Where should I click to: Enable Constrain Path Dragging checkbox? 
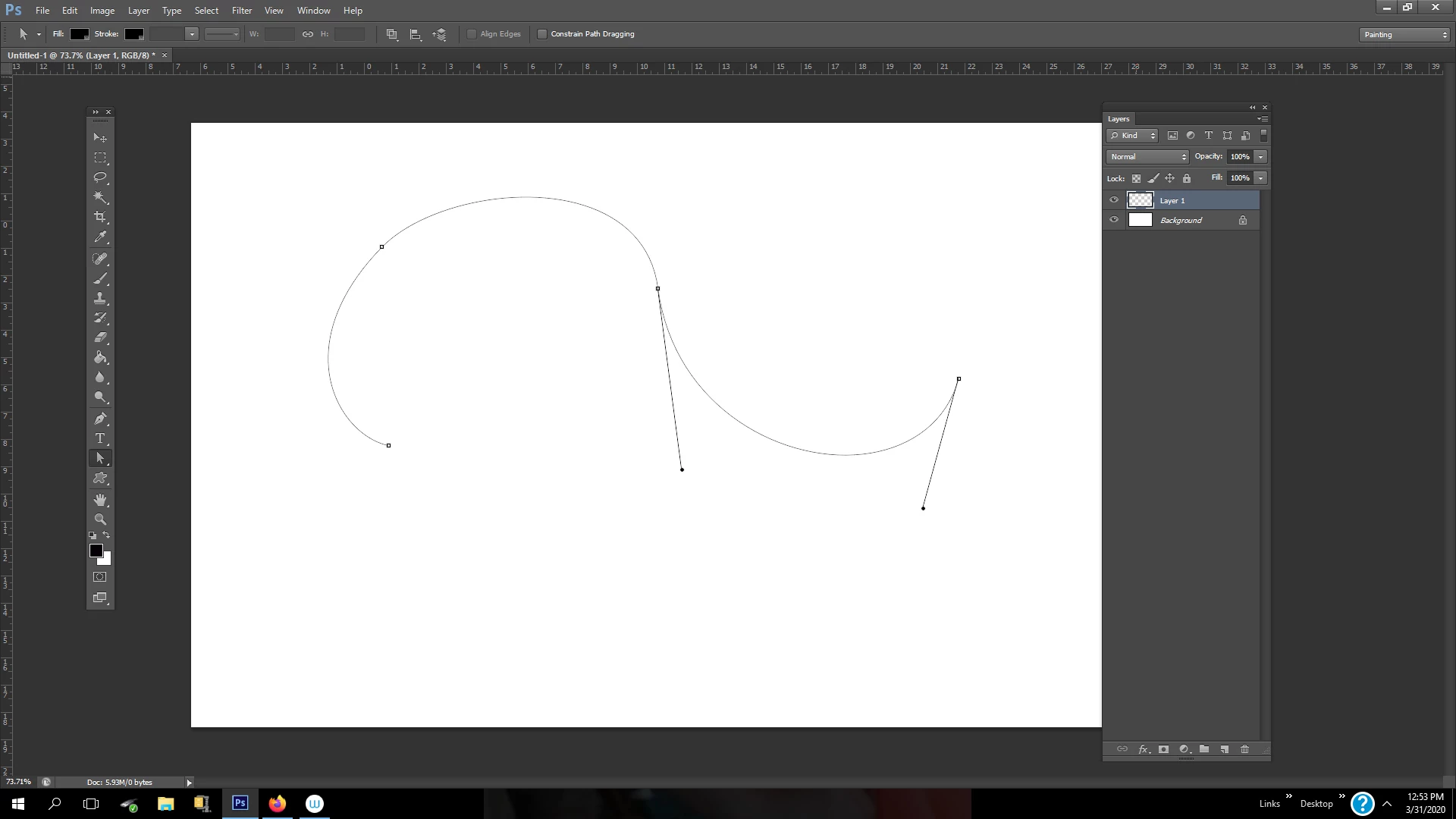pyautogui.click(x=542, y=34)
